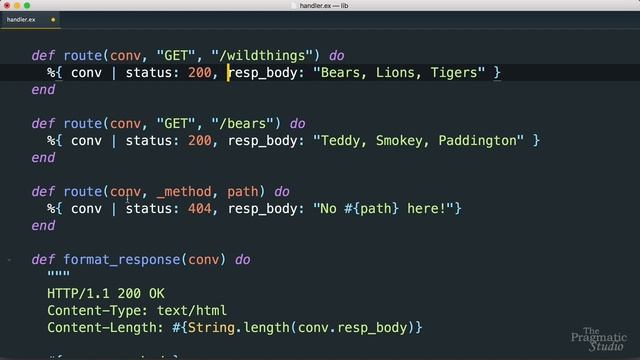The width and height of the screenshot is (640, 360).
Task: Select the handler.ex tab
Action: point(30,20)
